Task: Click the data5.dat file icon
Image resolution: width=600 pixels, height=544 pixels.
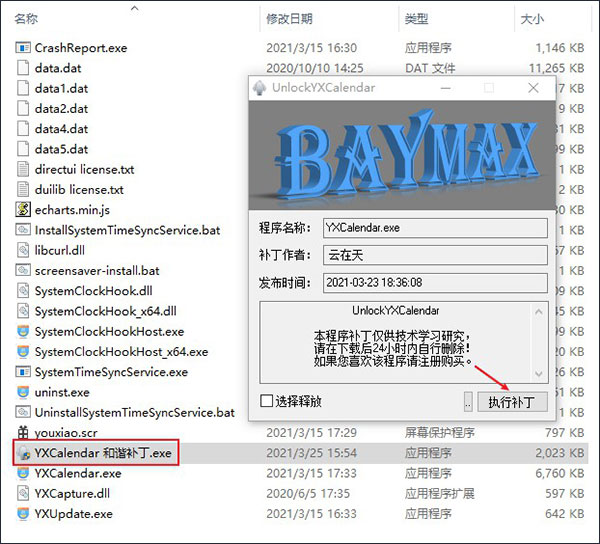Action: point(23,149)
